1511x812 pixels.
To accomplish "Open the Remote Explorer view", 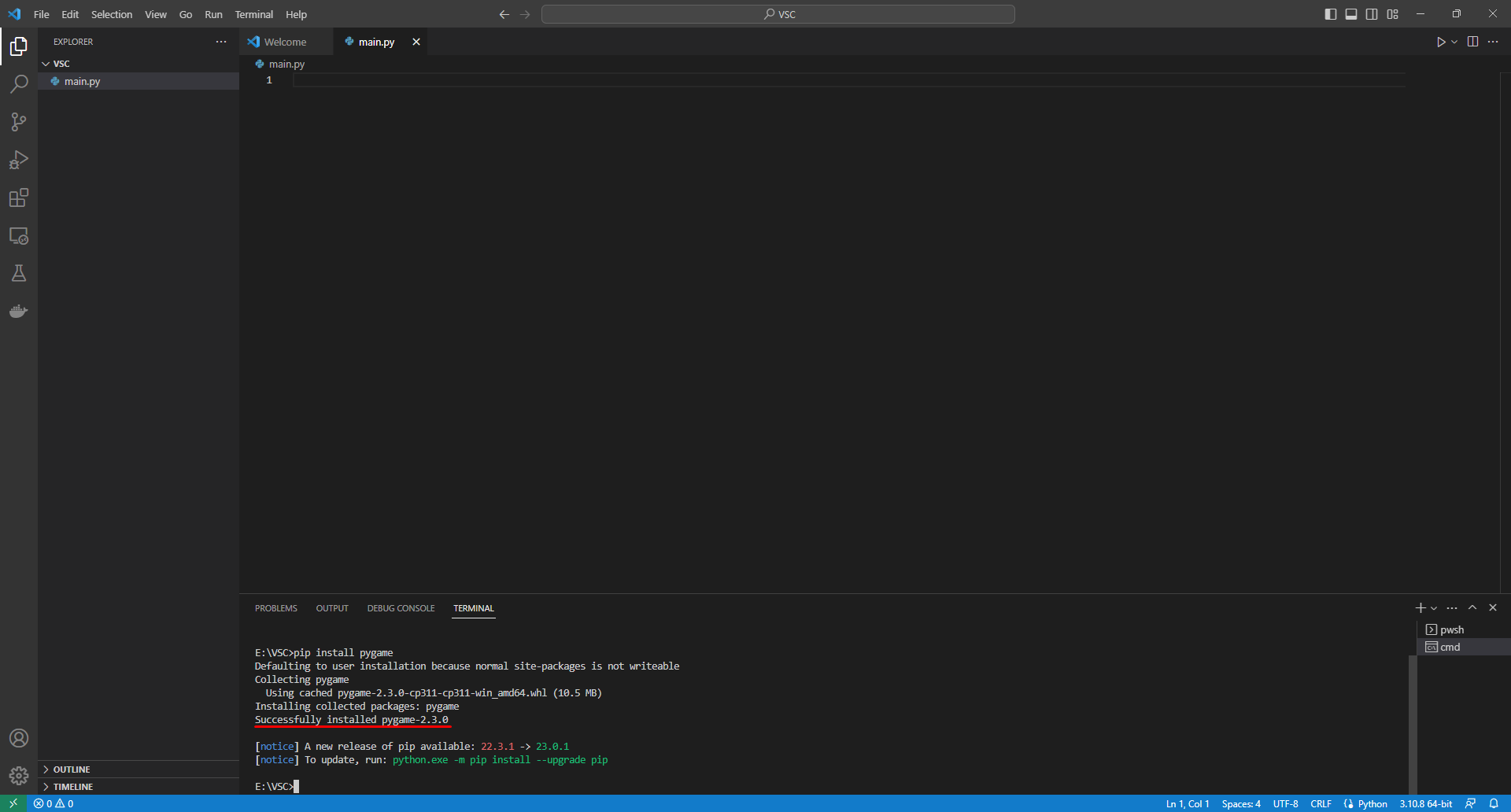I will tap(19, 235).
